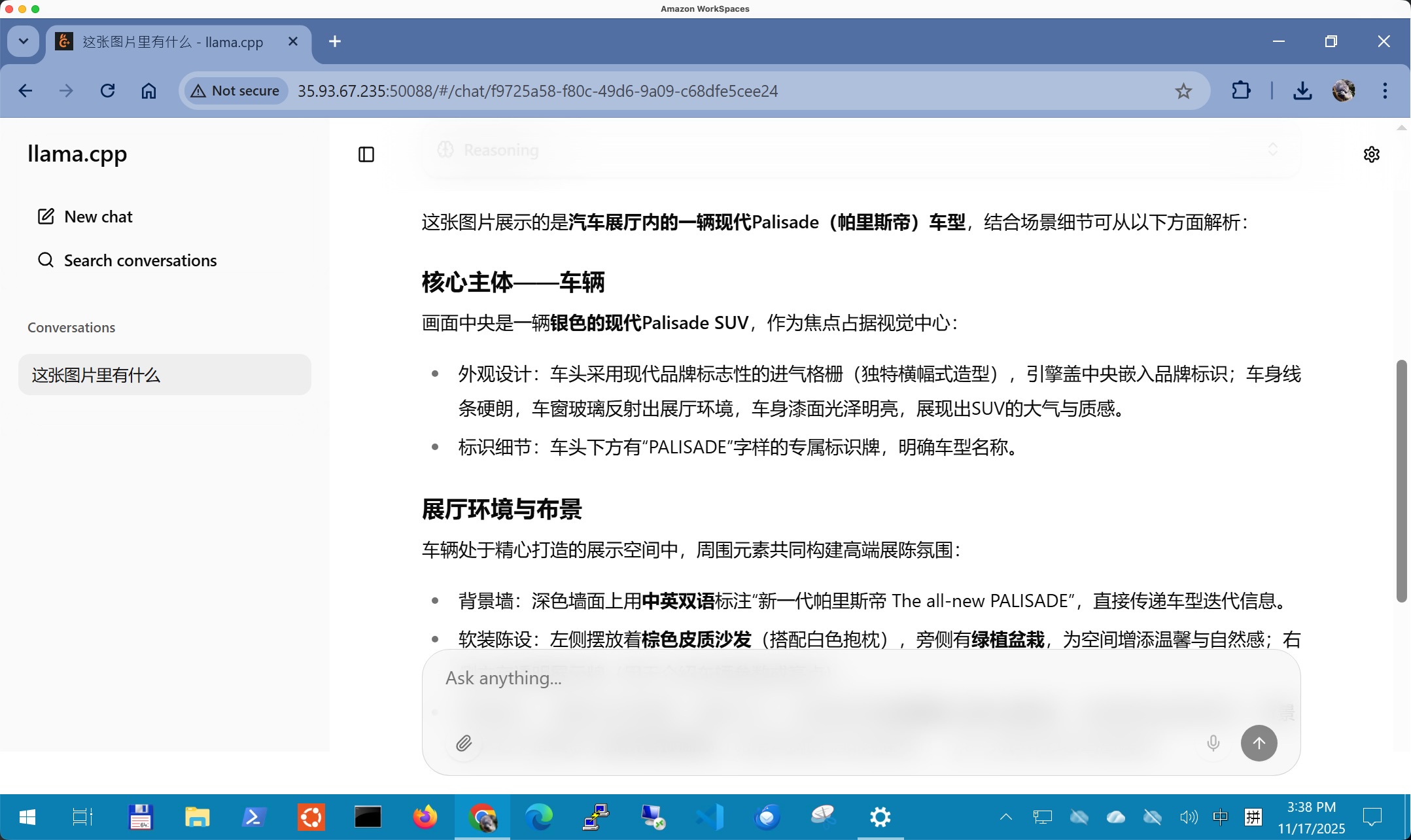Open the browser extensions puzzle icon

click(1241, 91)
